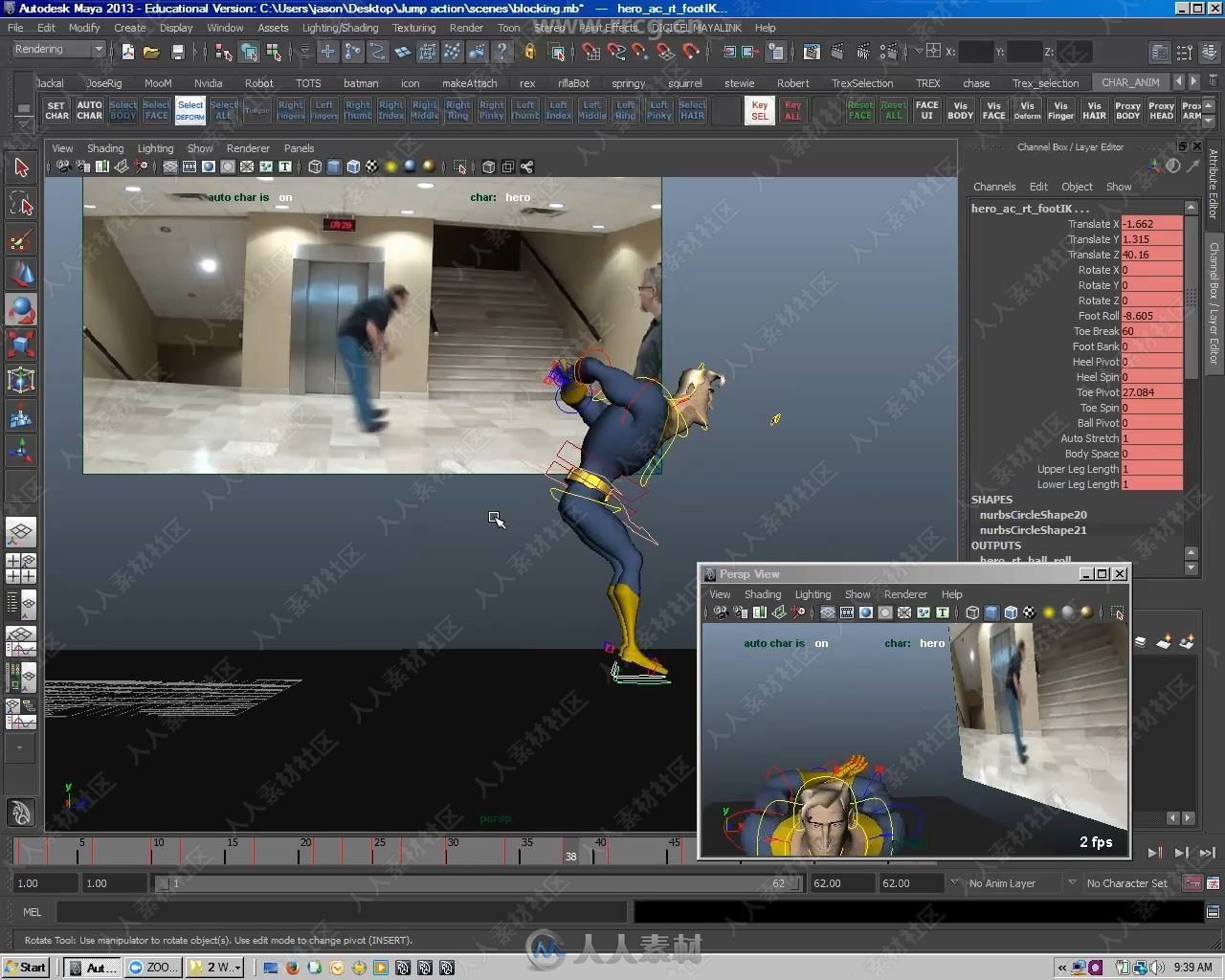Activate the Rotate tool in toolbox
This screenshot has width=1225, height=980.
(x=21, y=310)
